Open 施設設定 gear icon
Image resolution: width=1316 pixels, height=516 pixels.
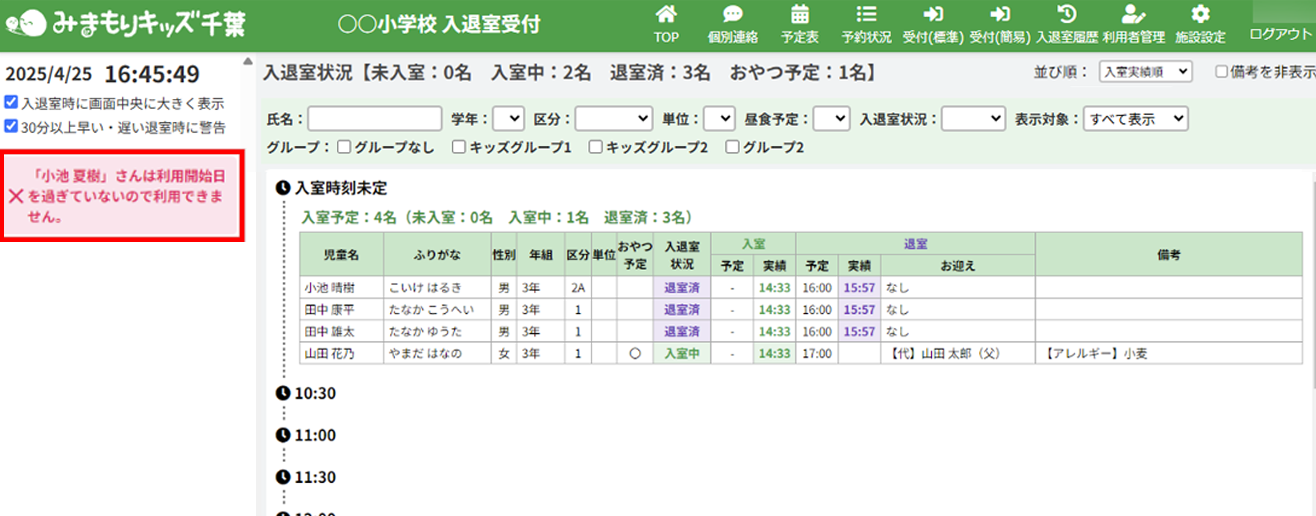[x=1200, y=15]
